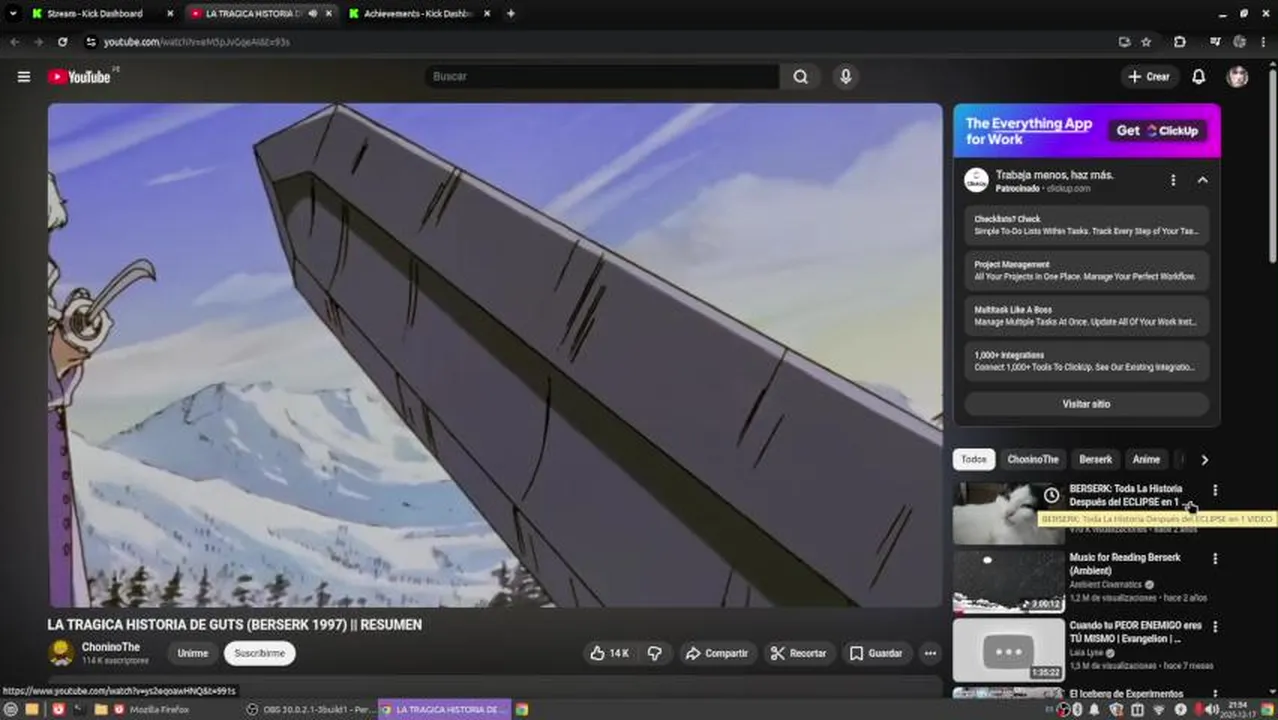Bookmark this page with the star
The height and width of the screenshot is (720, 1278).
(1146, 42)
